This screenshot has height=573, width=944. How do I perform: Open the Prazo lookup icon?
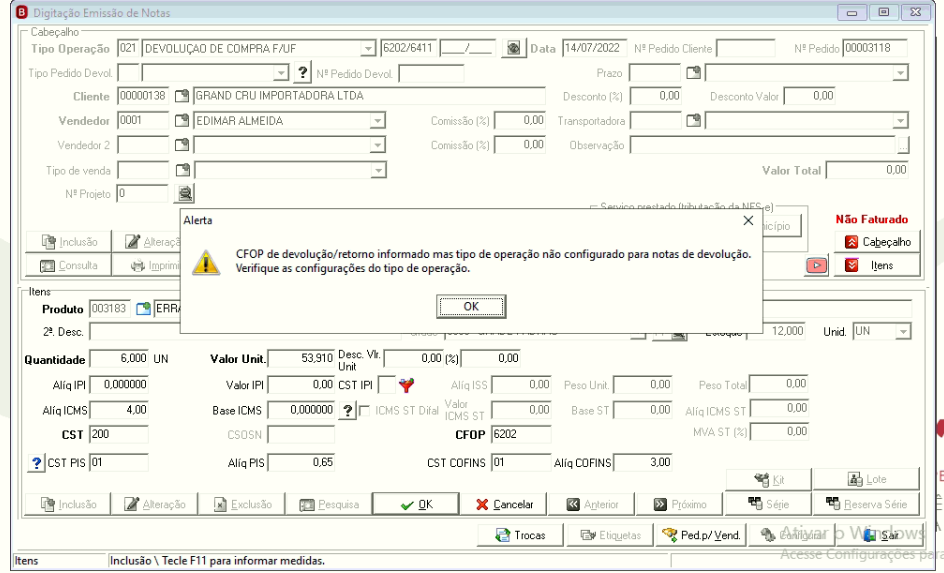click(694, 73)
